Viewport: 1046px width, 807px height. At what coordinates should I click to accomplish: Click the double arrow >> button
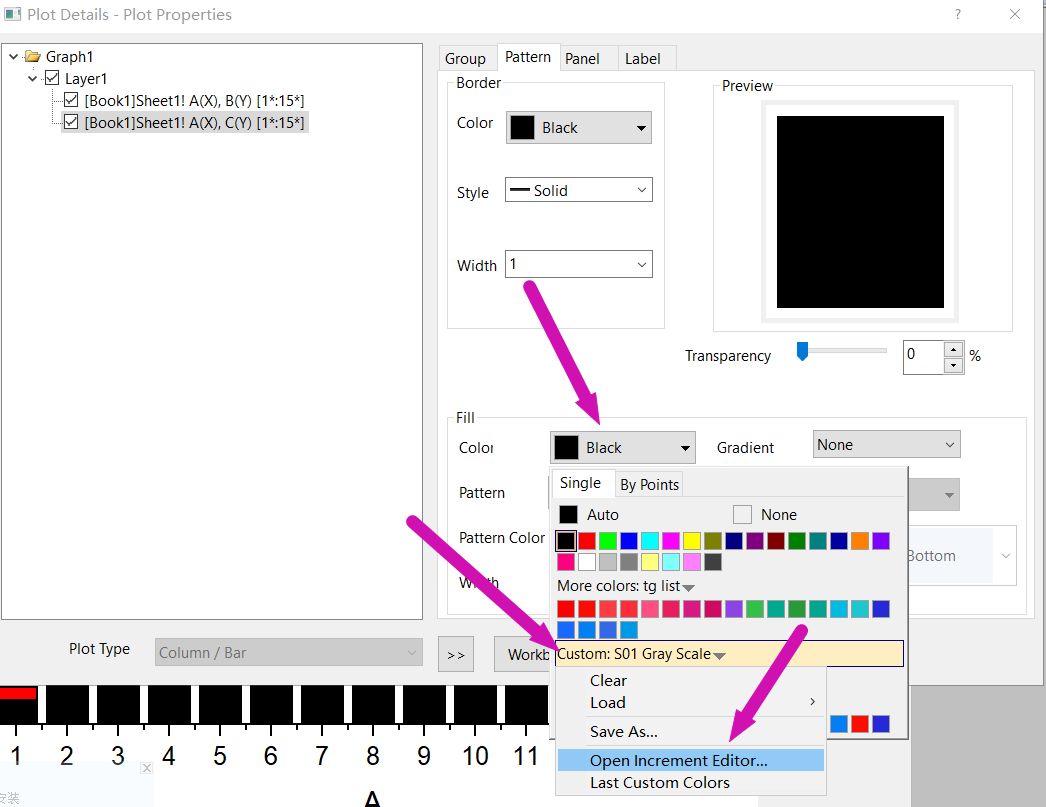click(x=456, y=654)
